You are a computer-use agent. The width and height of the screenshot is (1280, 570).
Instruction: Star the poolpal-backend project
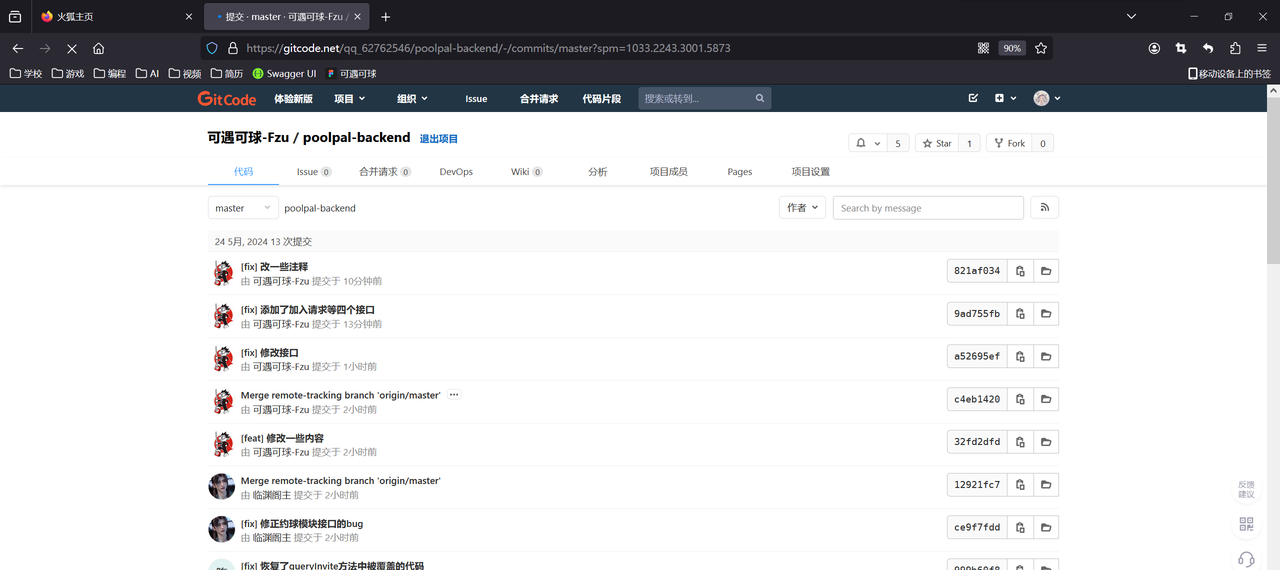pyautogui.click(x=937, y=143)
